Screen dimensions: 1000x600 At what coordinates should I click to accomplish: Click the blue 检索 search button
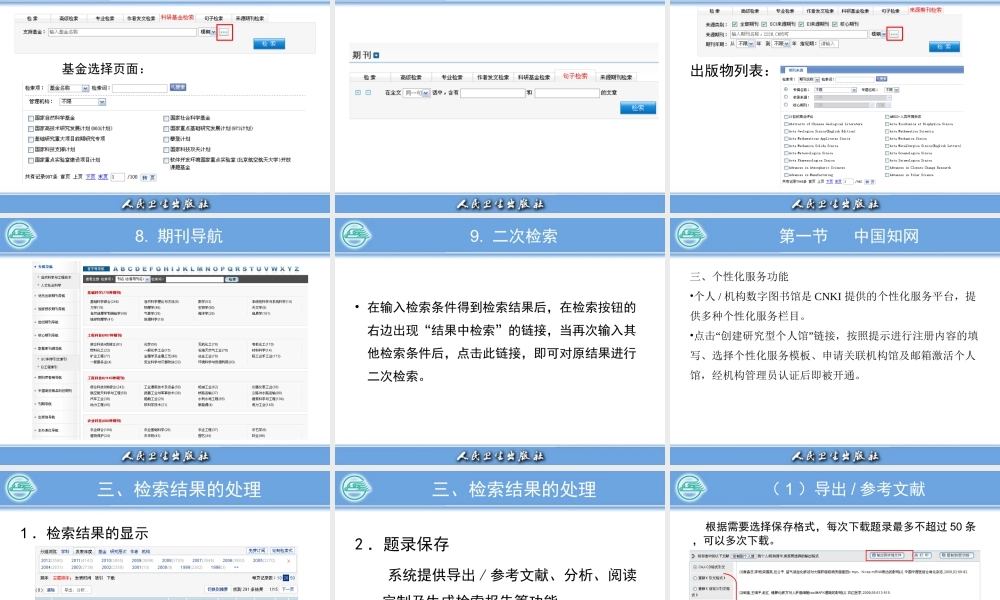[269, 43]
